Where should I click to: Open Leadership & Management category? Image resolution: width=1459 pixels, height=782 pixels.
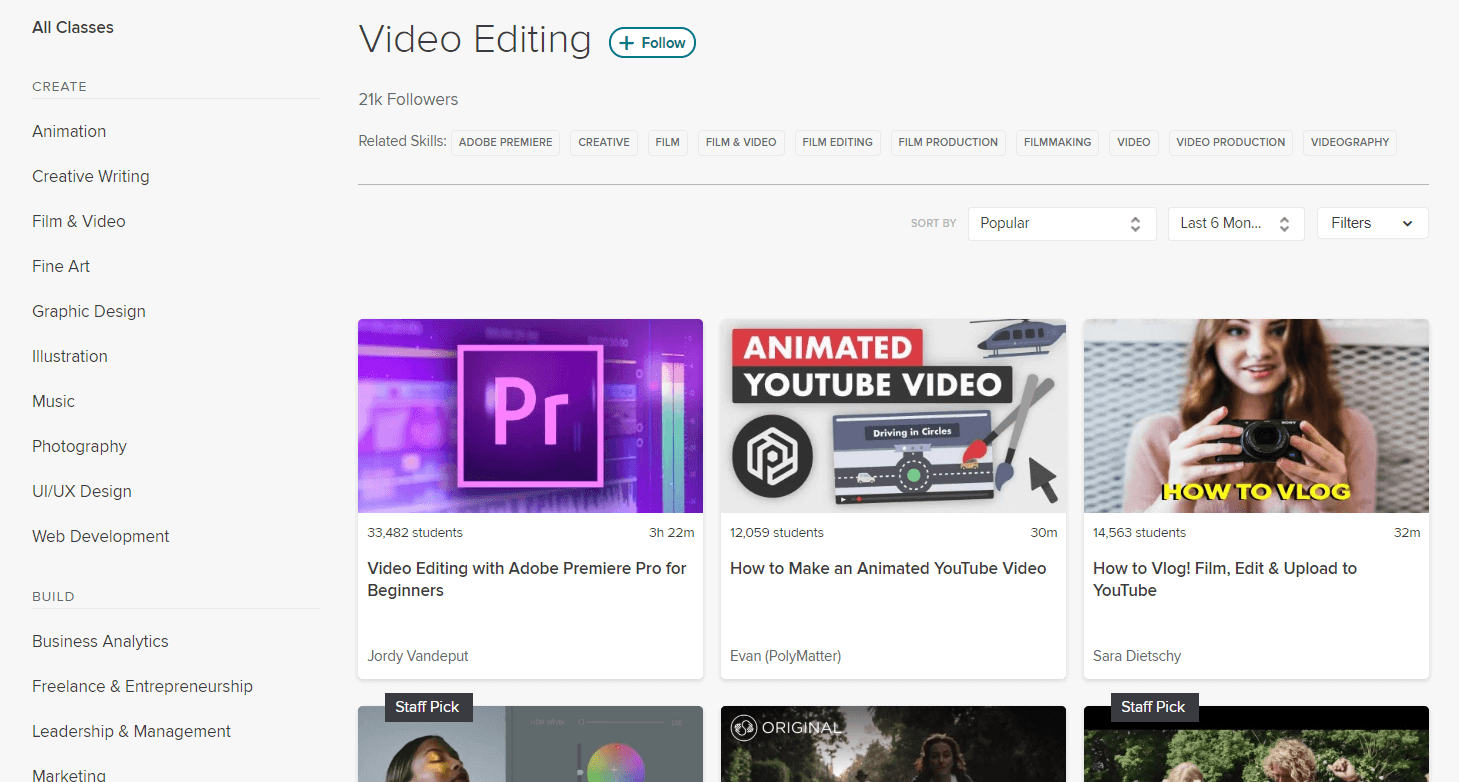pos(132,731)
